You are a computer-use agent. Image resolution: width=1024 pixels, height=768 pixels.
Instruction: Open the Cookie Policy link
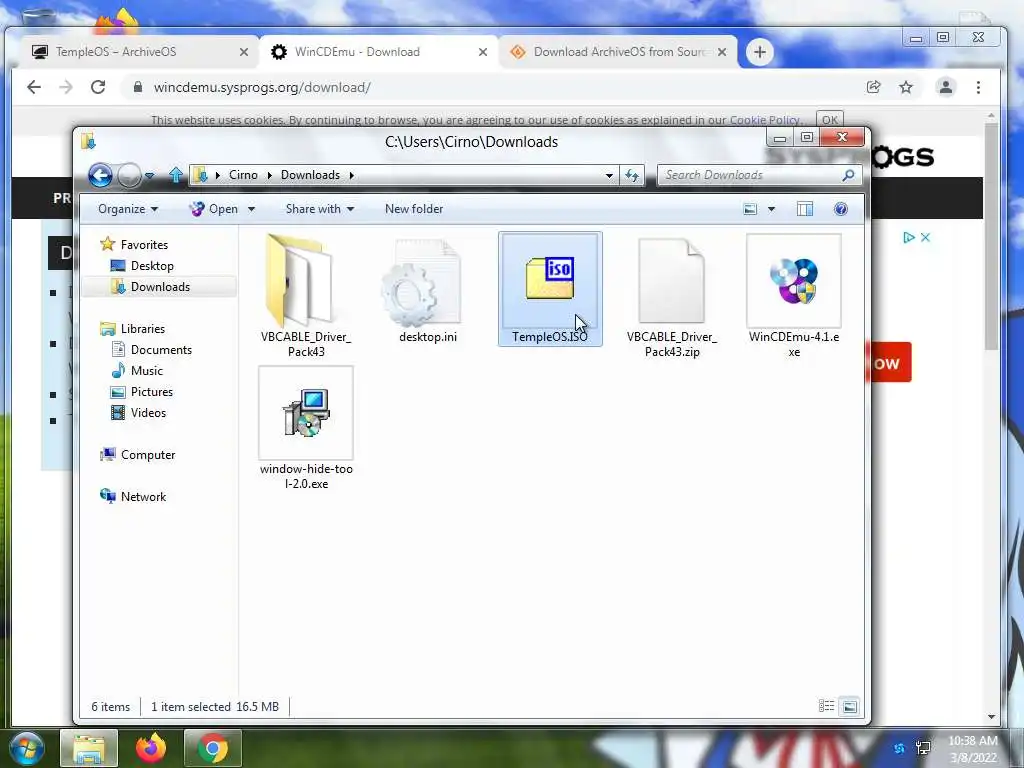764,120
